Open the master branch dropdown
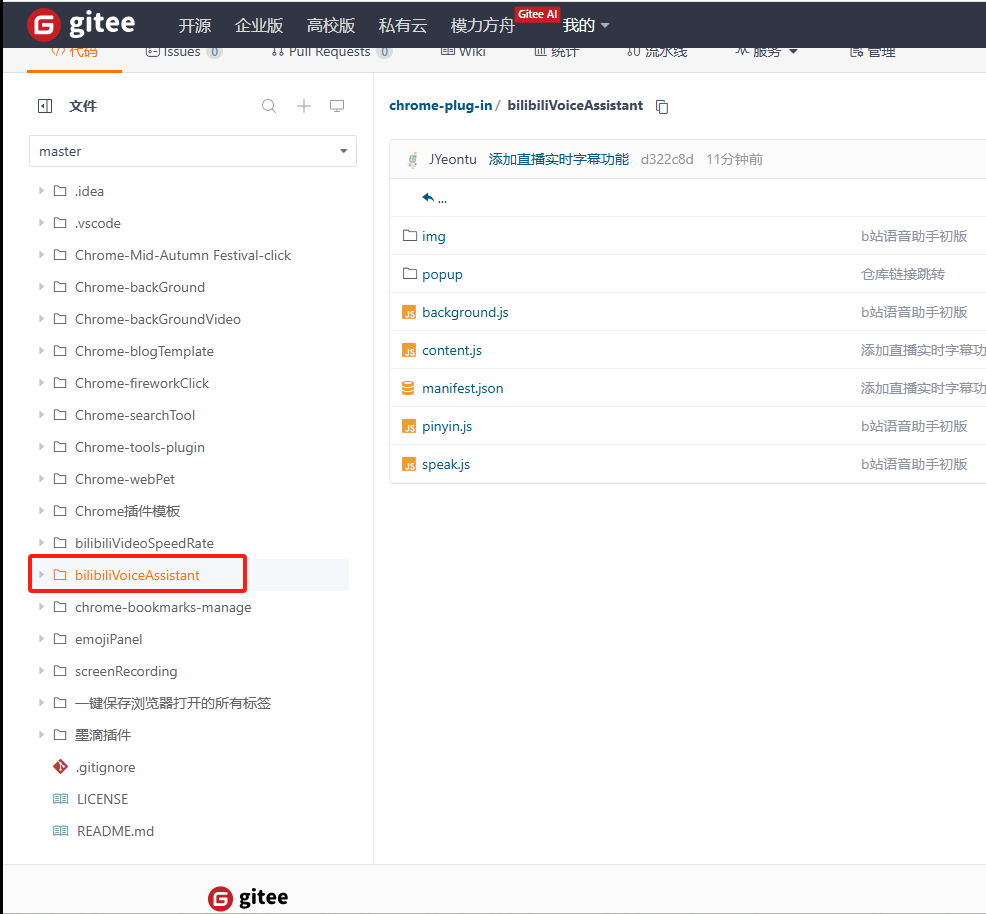 (193, 151)
